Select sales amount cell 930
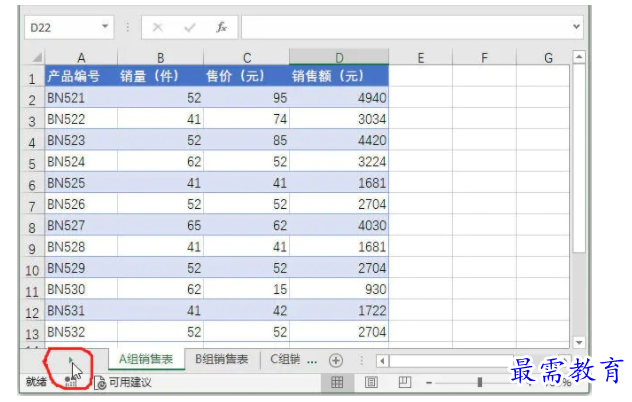 click(x=339, y=289)
